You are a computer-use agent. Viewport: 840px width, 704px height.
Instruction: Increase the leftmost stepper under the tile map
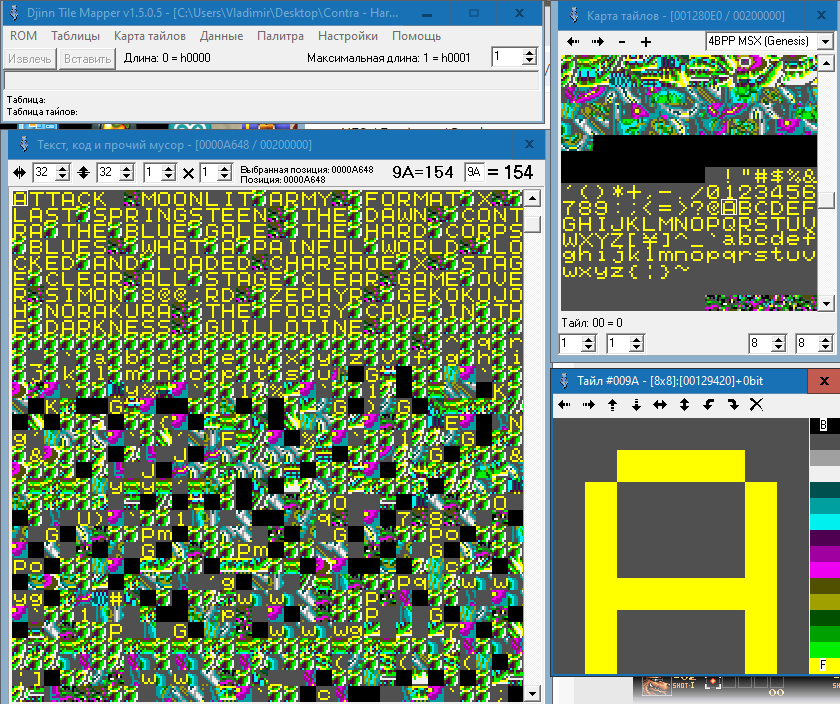[588, 339]
